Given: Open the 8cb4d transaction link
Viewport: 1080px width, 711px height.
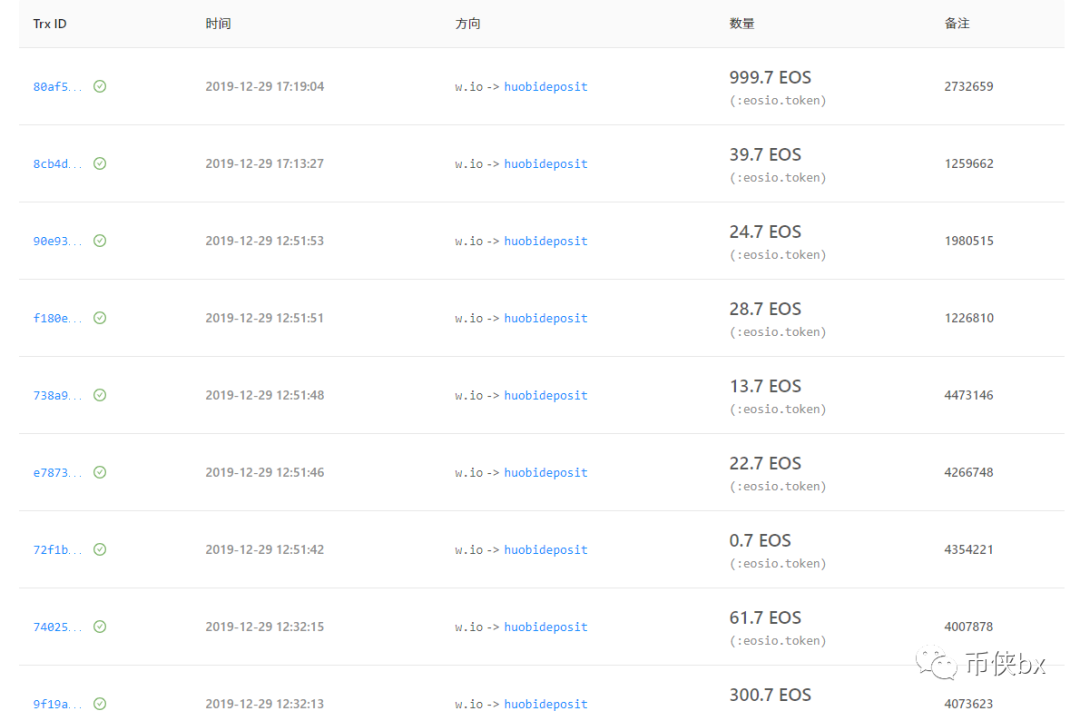Looking at the screenshot, I should [57, 164].
